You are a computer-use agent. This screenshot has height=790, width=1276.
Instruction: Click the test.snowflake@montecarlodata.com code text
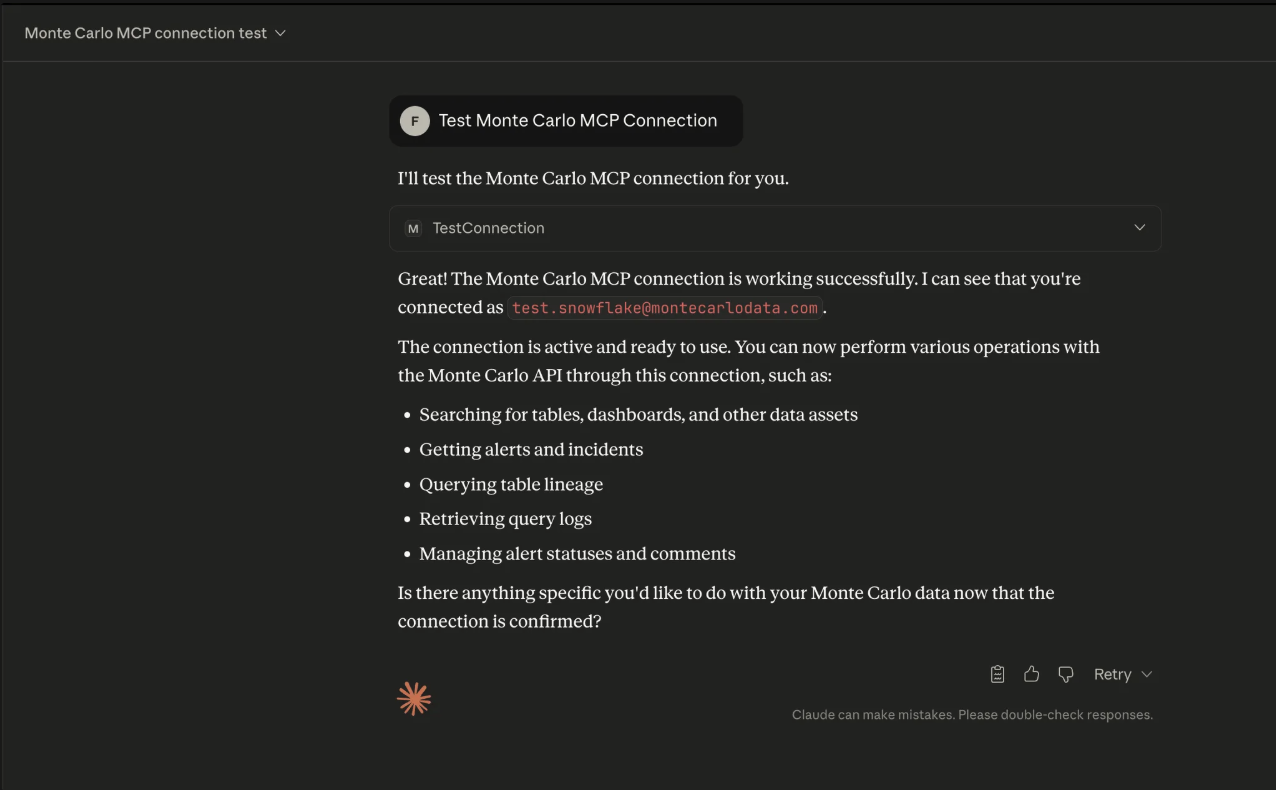coord(665,308)
